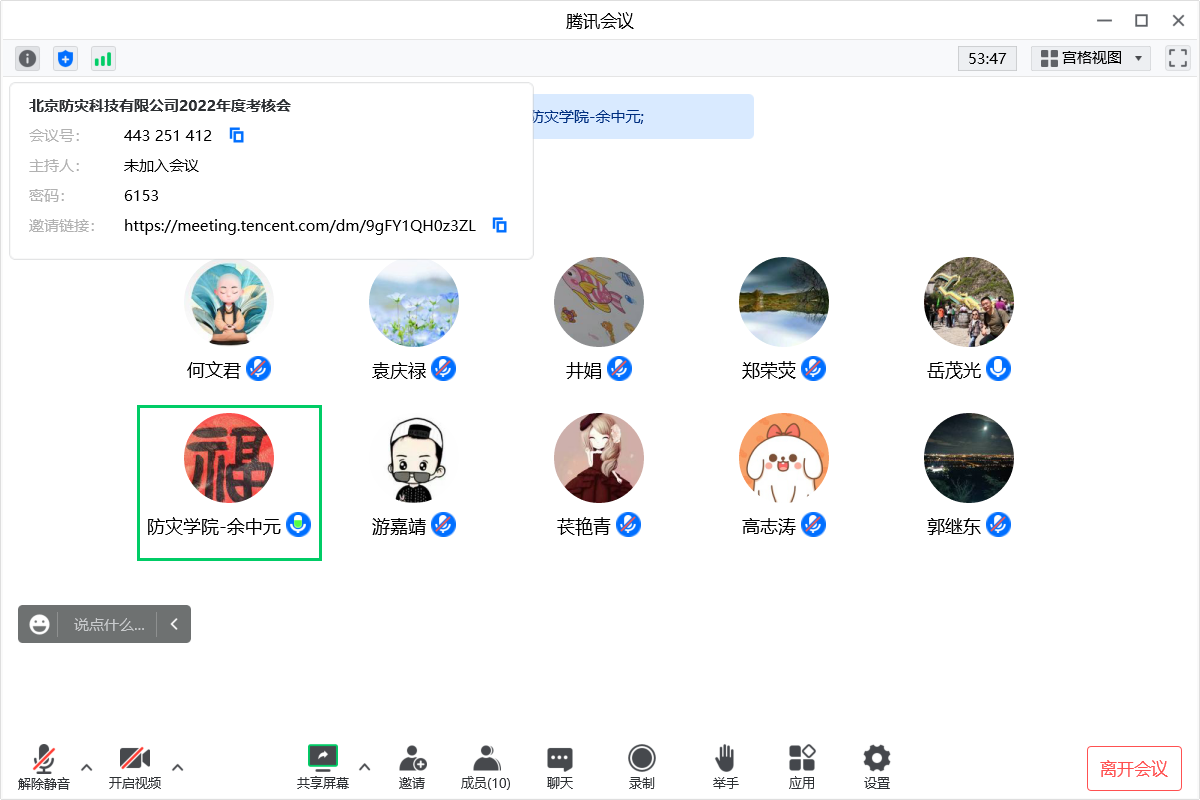Screen dimensions: 1200x800
Task: Copy the meeting number 443 251 412
Action: 237,135
